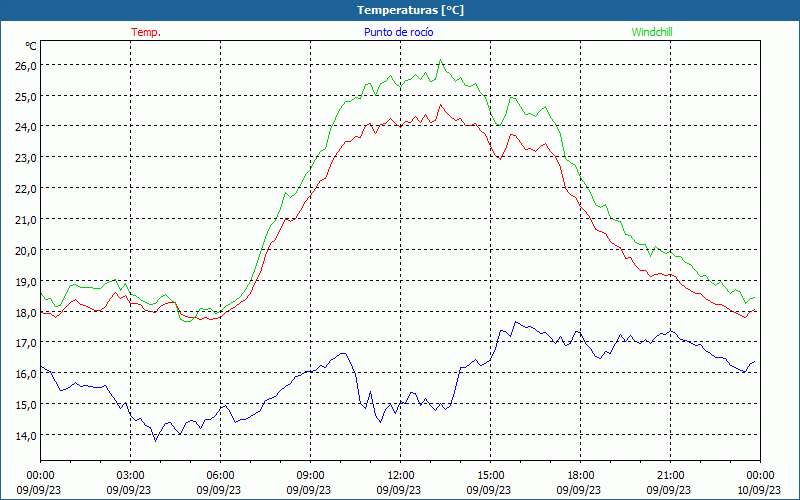
Task: Click the 20,0 y-axis value
Action: click(26, 251)
